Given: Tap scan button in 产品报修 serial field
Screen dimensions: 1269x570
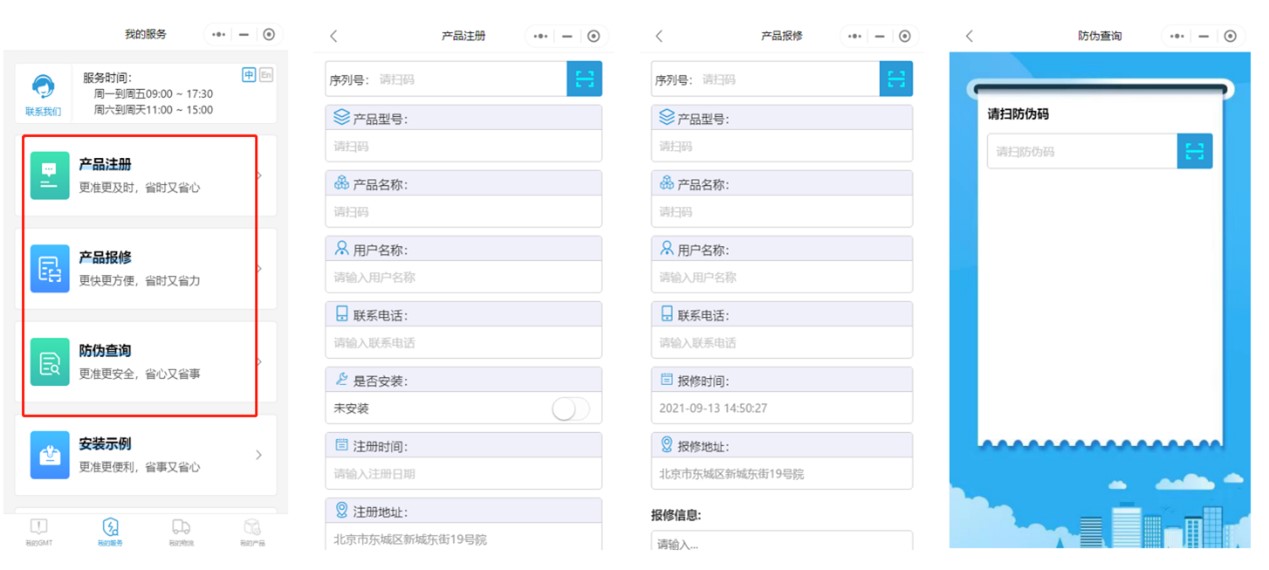Looking at the screenshot, I should 896,79.
